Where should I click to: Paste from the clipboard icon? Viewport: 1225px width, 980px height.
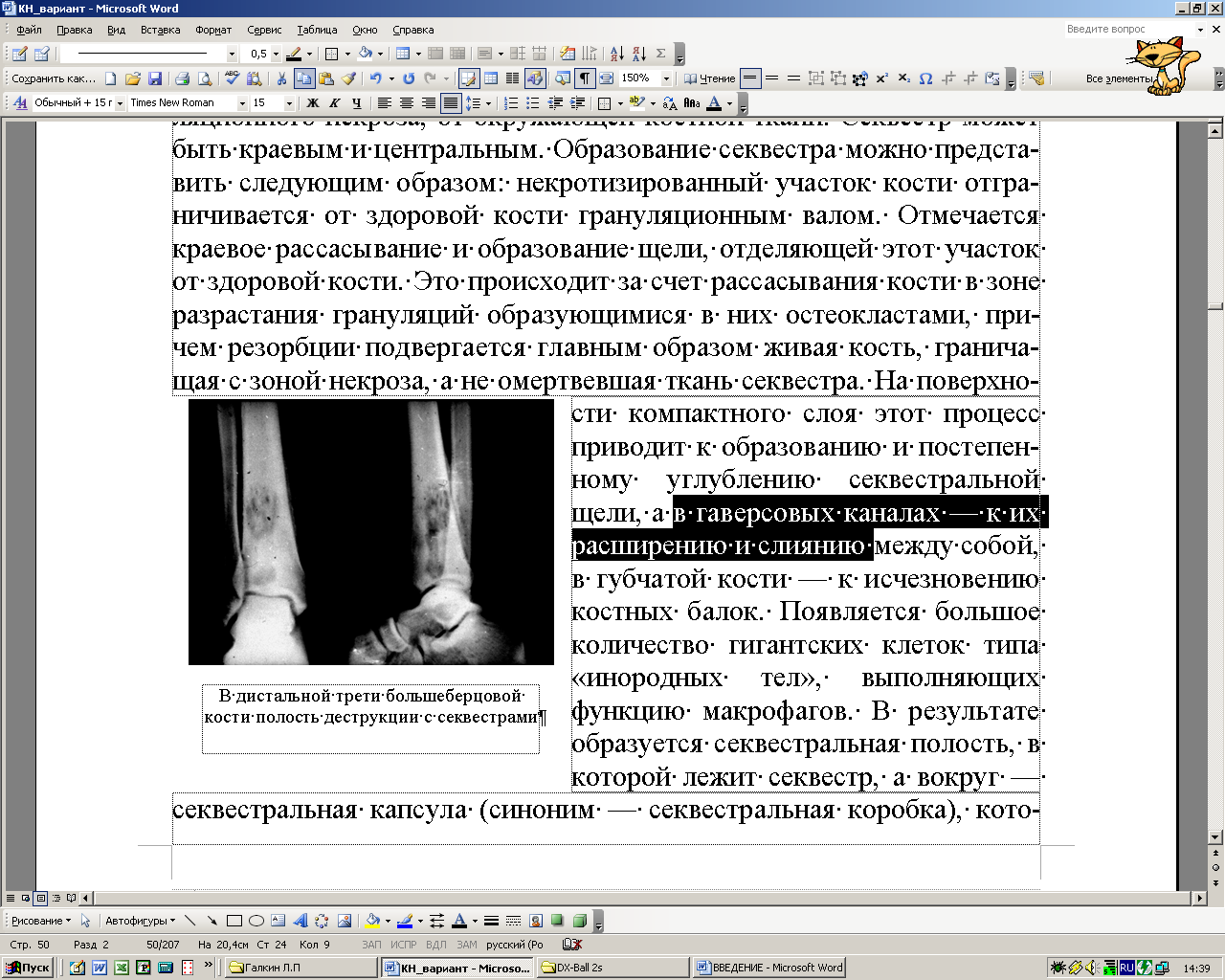[x=326, y=78]
